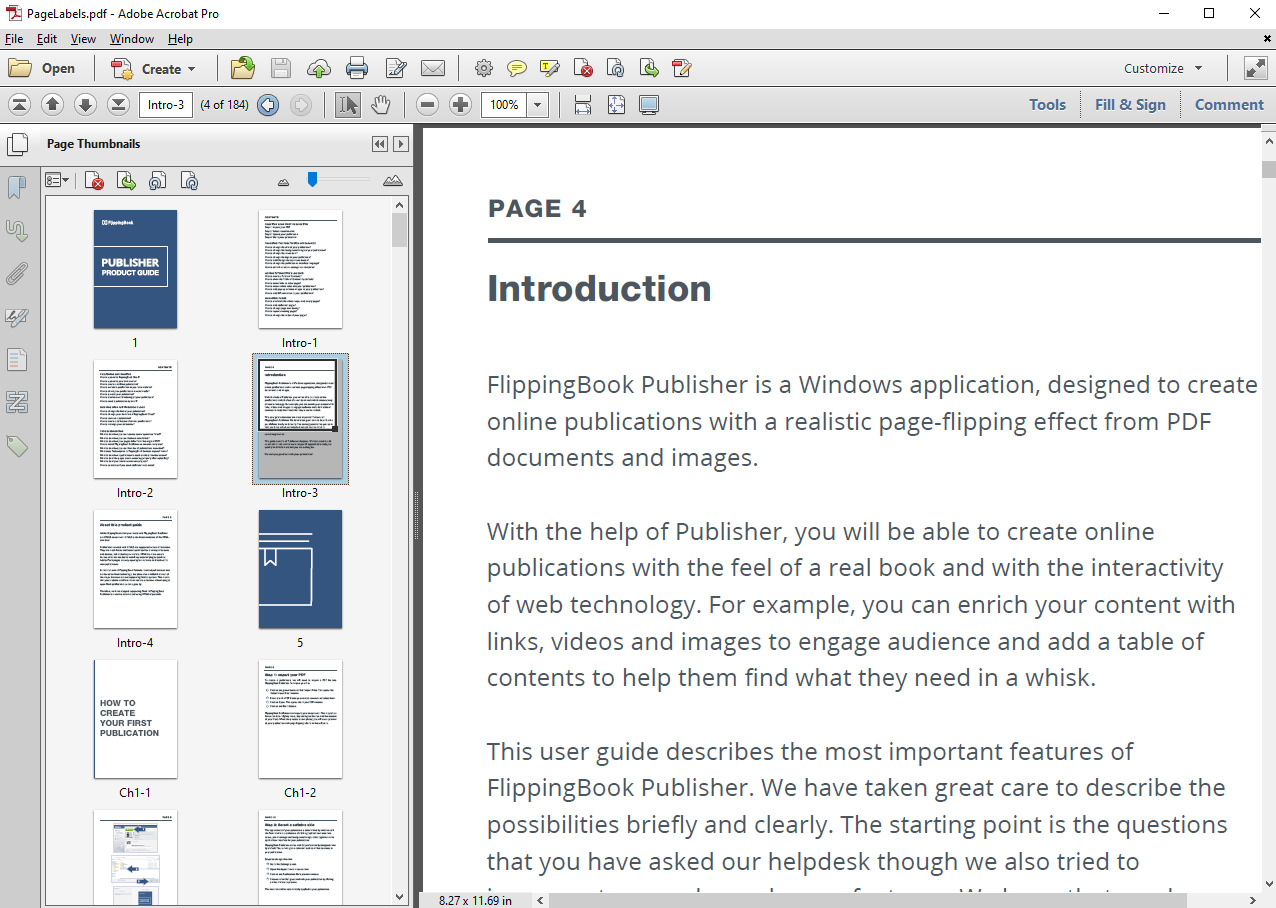This screenshot has height=908, width=1276.
Task: Open the zoom percentage dropdown
Action: pos(538,105)
